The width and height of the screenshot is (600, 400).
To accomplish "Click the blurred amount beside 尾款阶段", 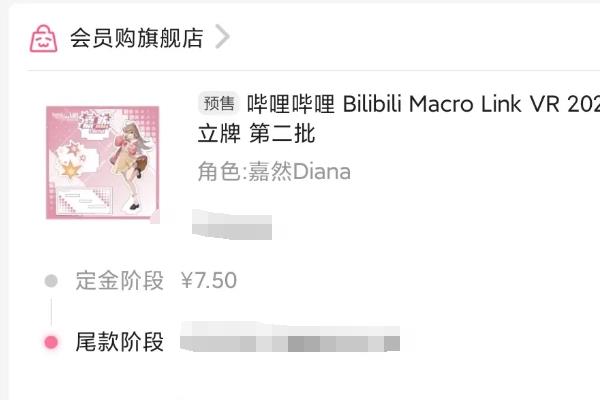I will pyautogui.click(x=290, y=337).
